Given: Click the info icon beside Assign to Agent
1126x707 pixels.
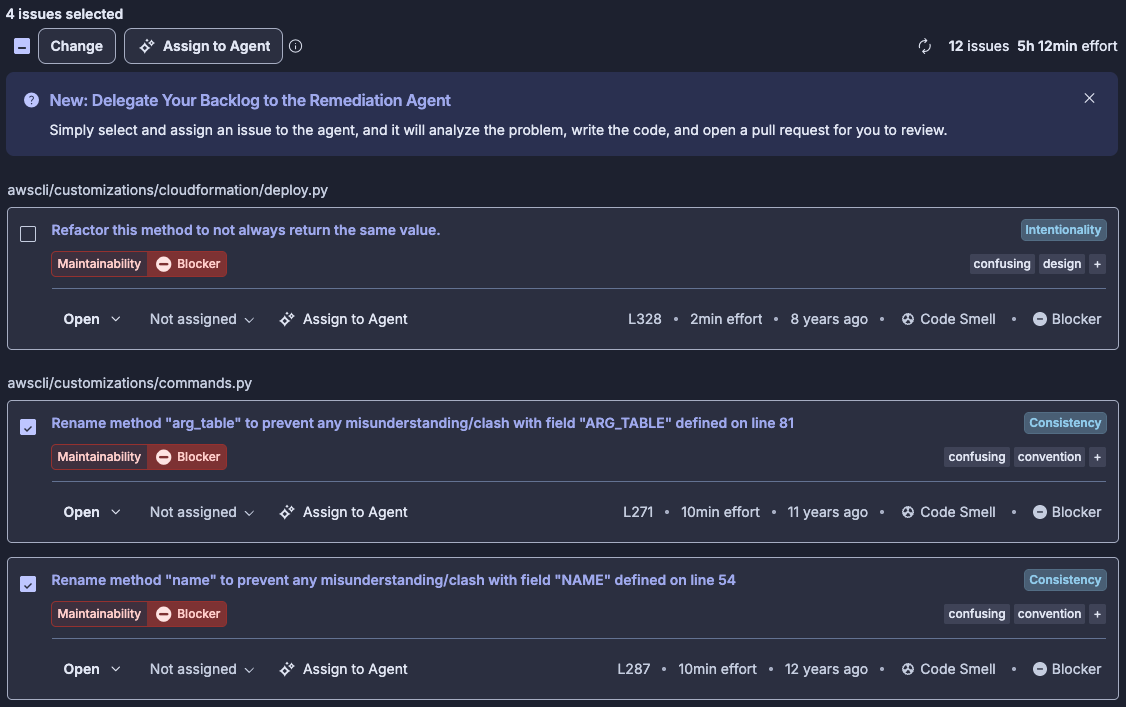Looking at the screenshot, I should pos(295,46).
